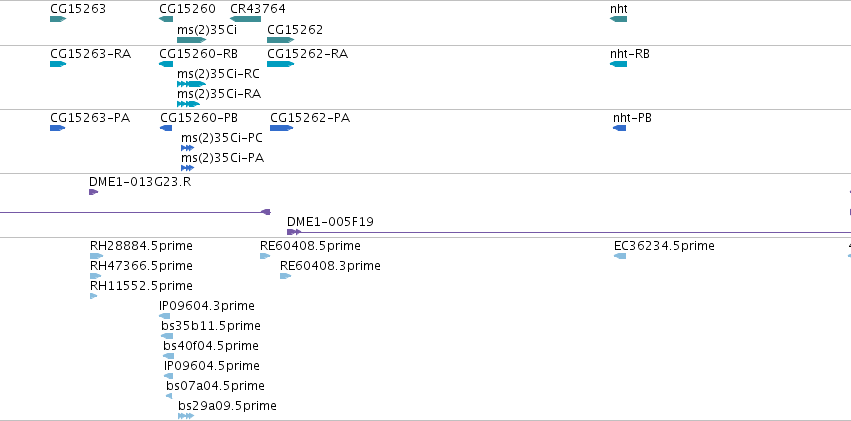Click the ms(2)35Ci-RC transcript glyph

(x=192, y=84)
